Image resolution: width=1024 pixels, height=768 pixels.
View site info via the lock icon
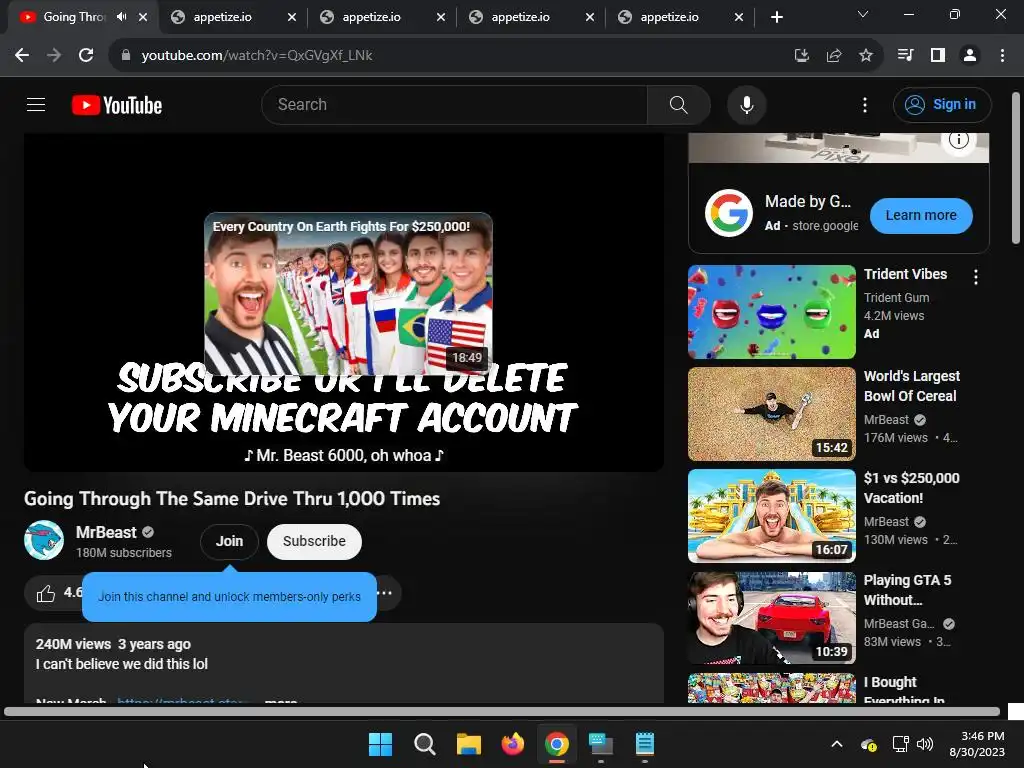click(x=126, y=56)
